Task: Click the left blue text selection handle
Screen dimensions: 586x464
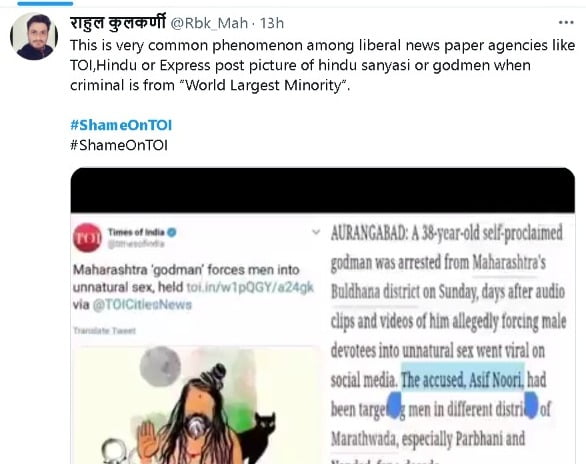Action: point(394,405)
